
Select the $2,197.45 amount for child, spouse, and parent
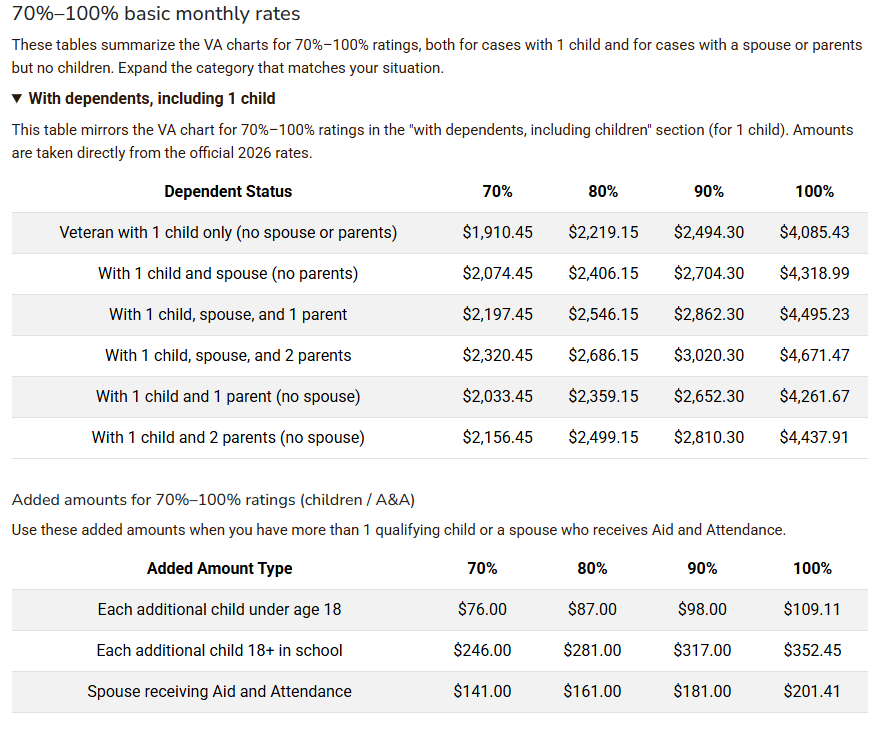point(495,314)
